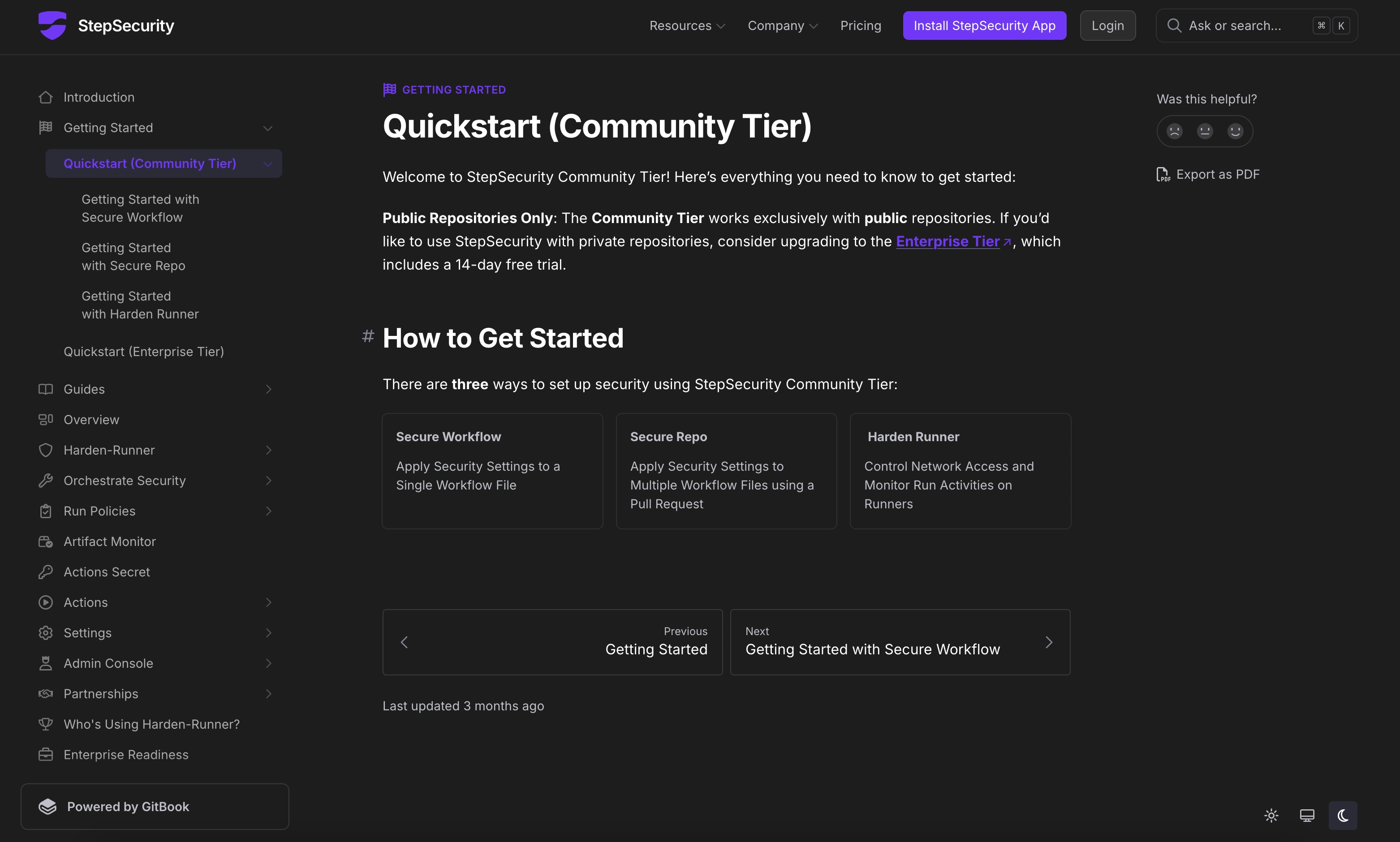
Task: Click the next page right arrow
Action: click(1049, 642)
